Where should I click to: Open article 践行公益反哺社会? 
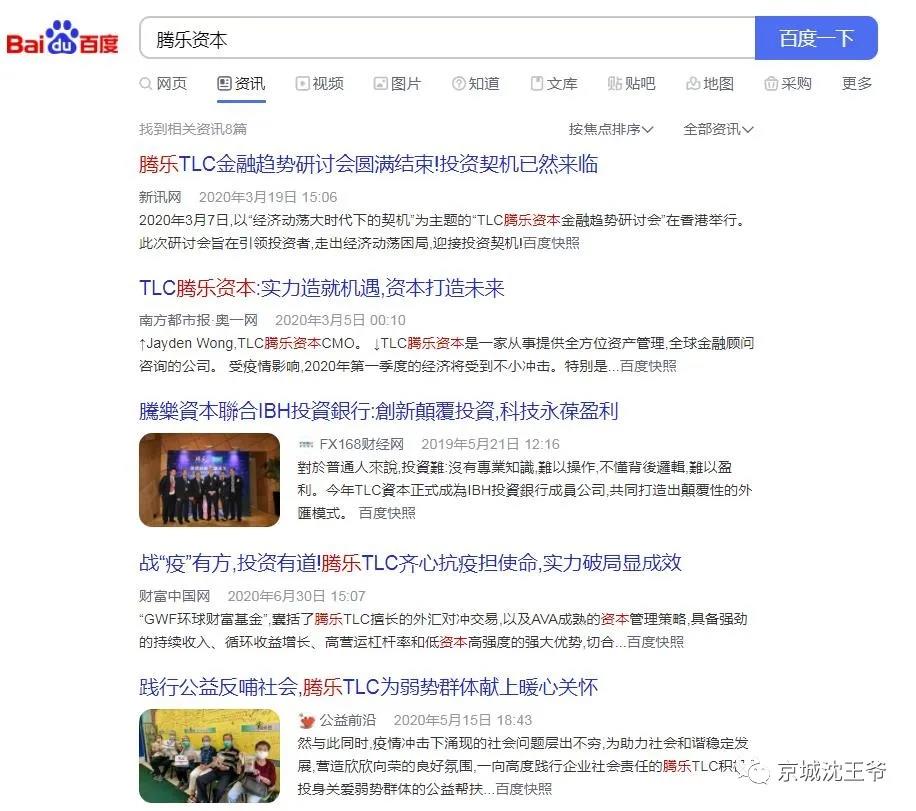pyautogui.click(x=369, y=687)
